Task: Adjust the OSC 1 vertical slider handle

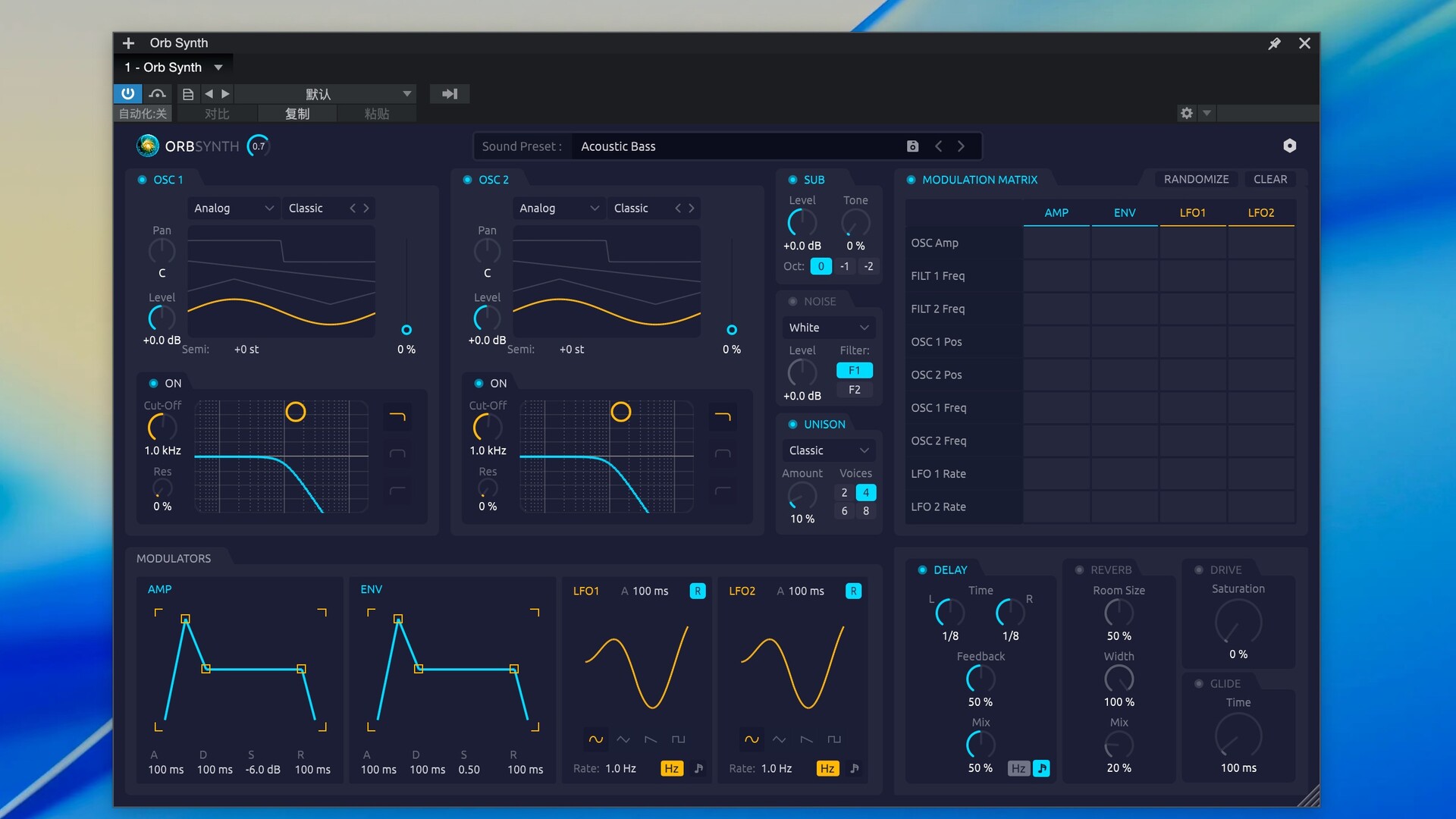Action: point(406,330)
